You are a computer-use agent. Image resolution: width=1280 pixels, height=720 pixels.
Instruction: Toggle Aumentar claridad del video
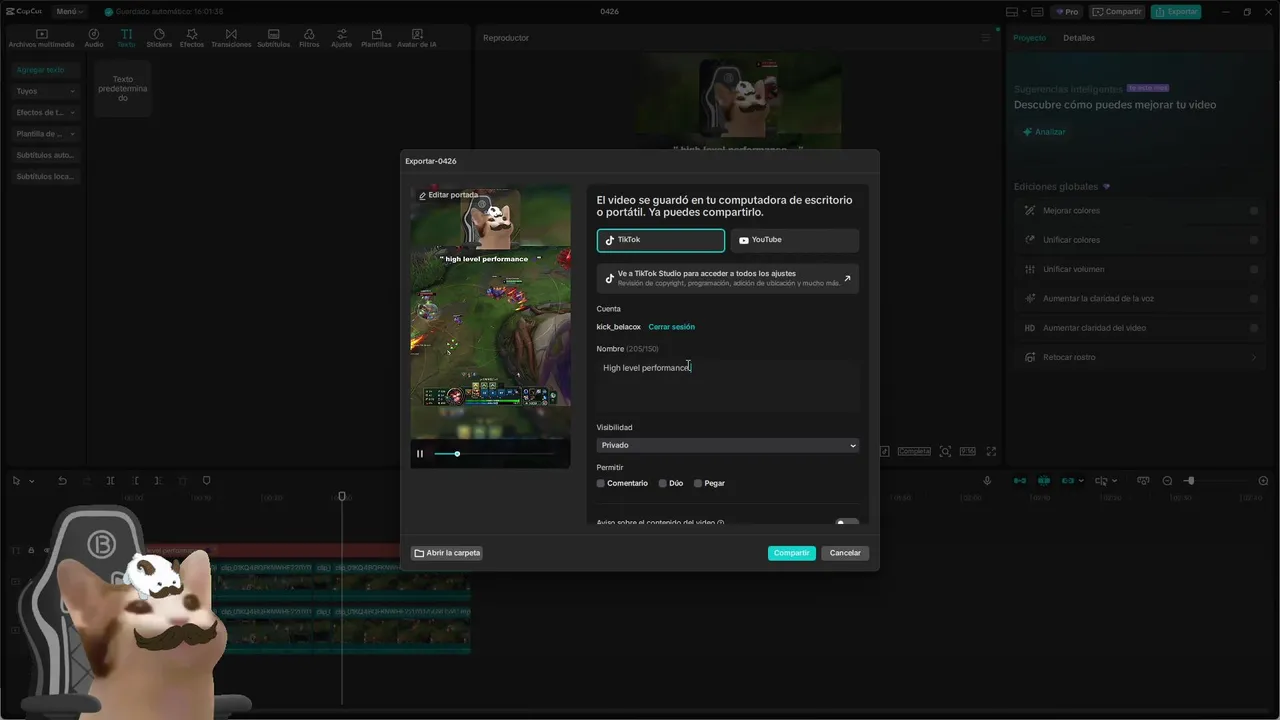(x=1254, y=328)
